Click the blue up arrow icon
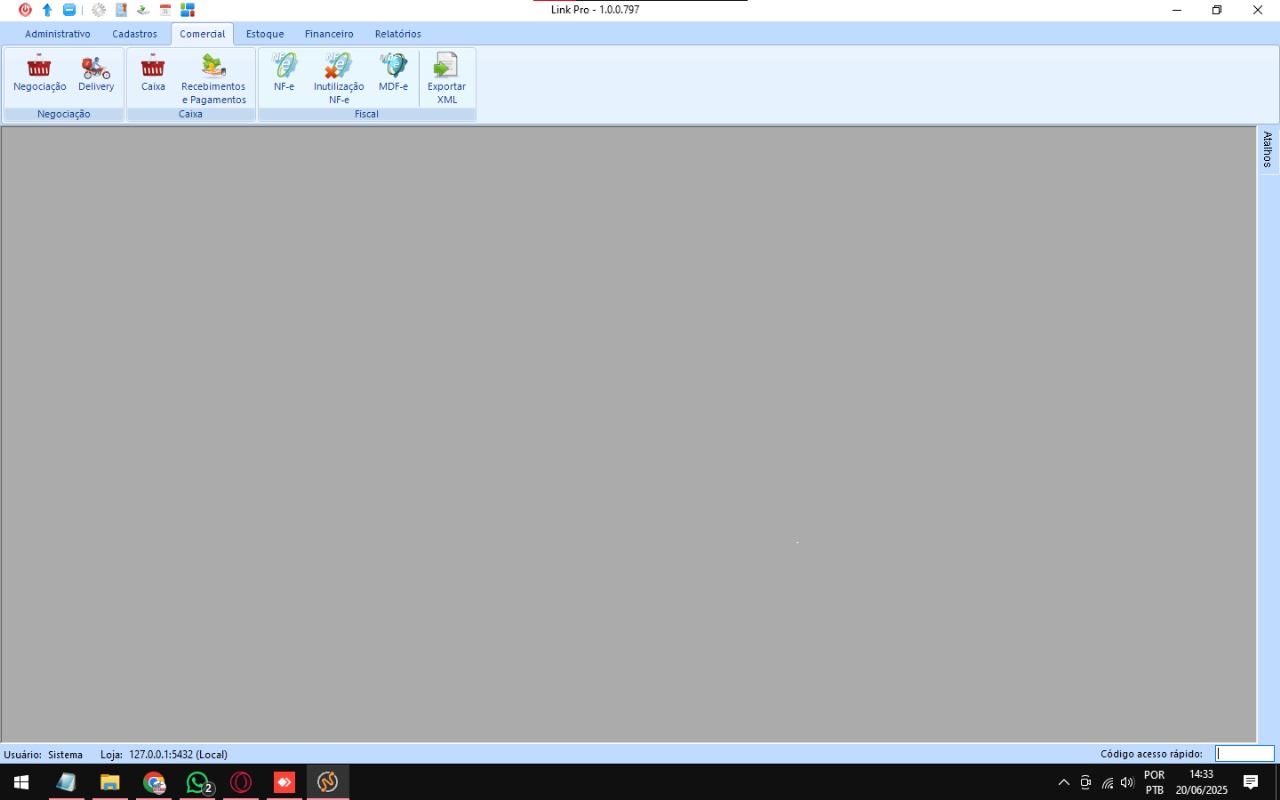 (47, 10)
